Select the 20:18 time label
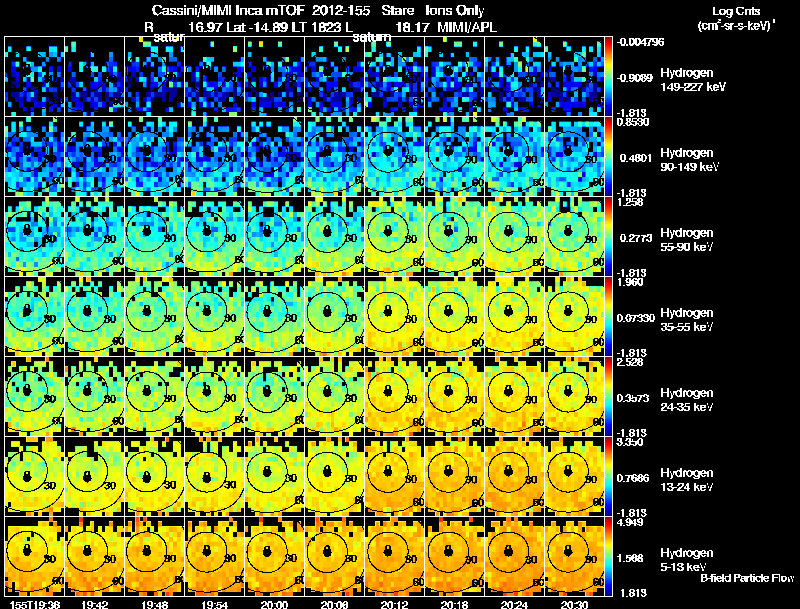 [x=454, y=604]
